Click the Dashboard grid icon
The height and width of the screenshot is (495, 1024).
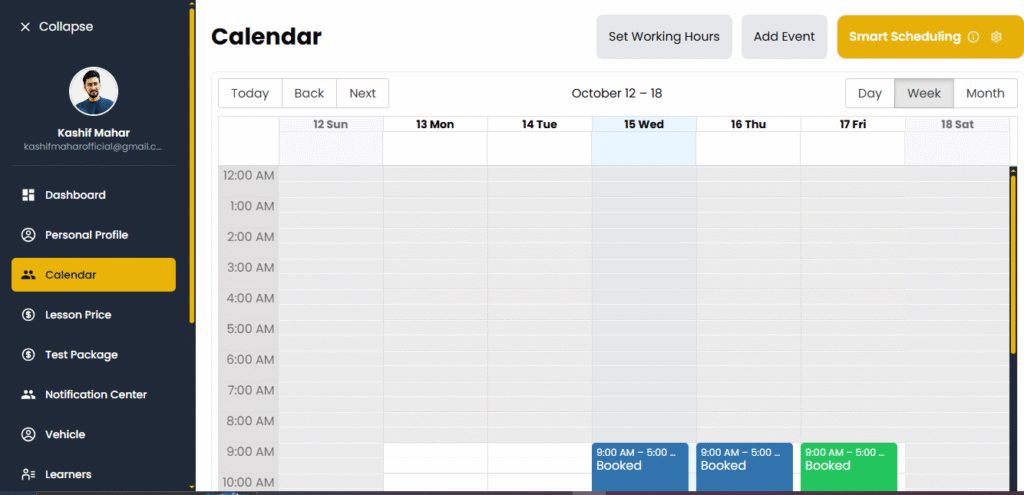point(28,195)
